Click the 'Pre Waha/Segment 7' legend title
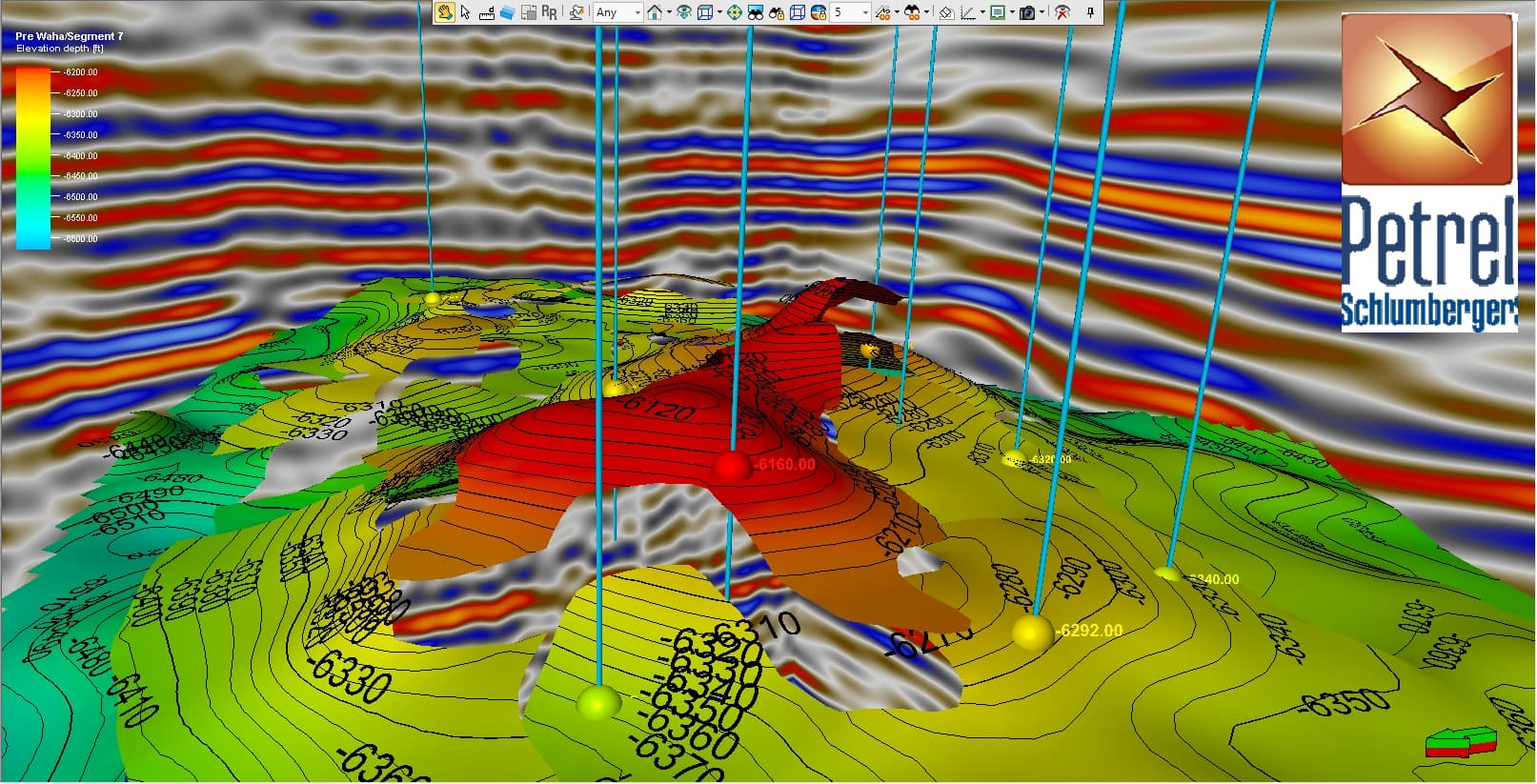This screenshot has width=1537, height=784. click(x=70, y=36)
